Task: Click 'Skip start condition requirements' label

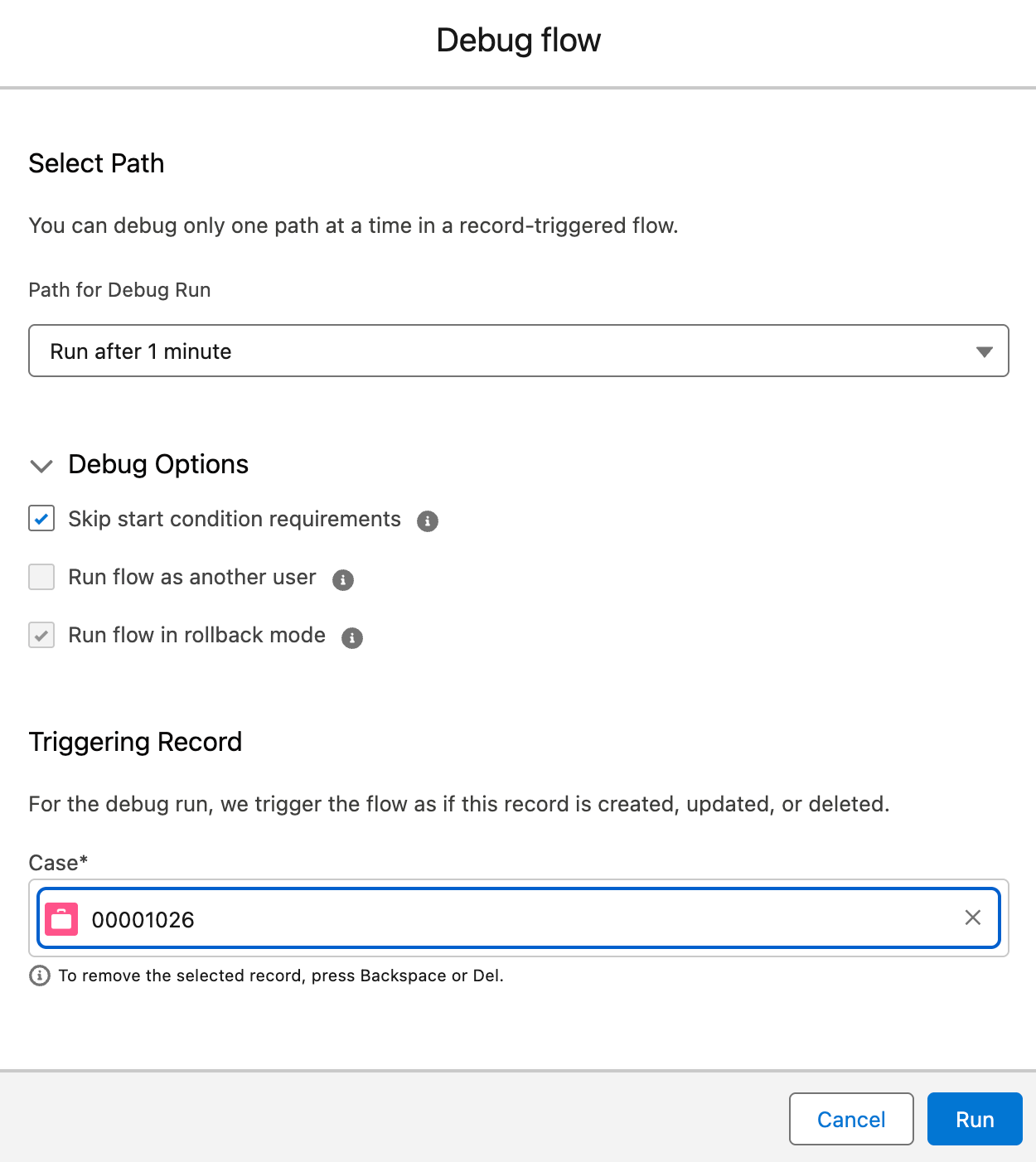Action: [x=235, y=519]
